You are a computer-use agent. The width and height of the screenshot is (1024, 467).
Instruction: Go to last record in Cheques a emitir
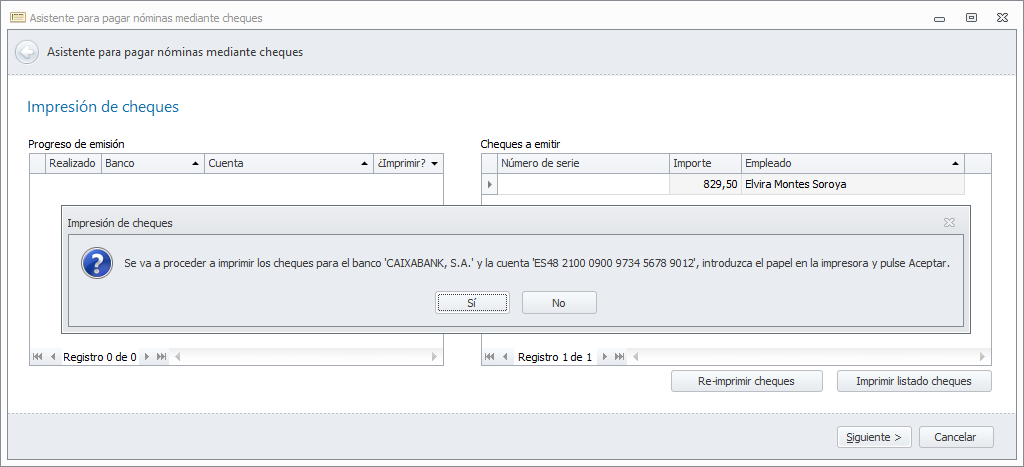click(620, 357)
